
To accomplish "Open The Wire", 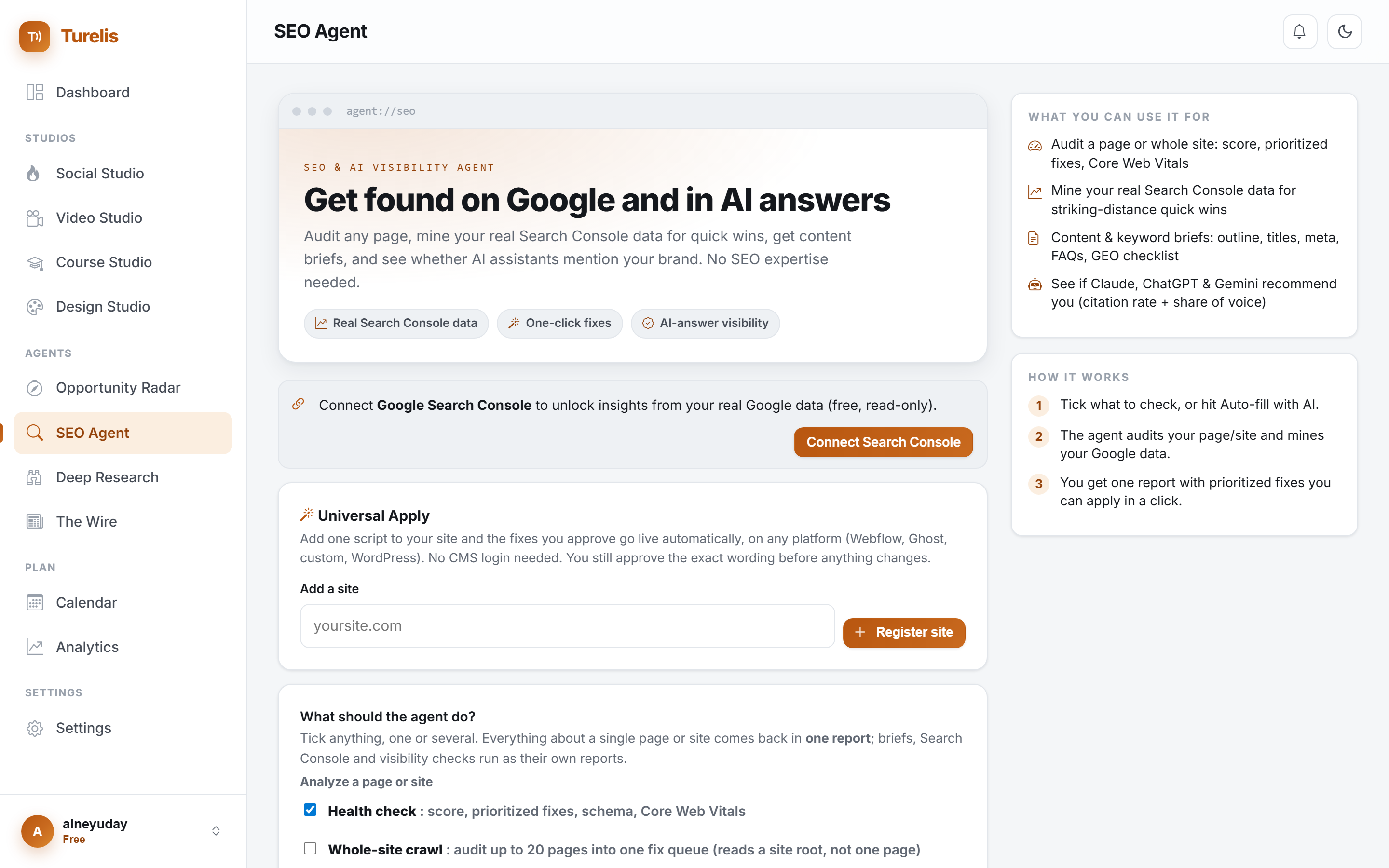I will pos(123,521).
